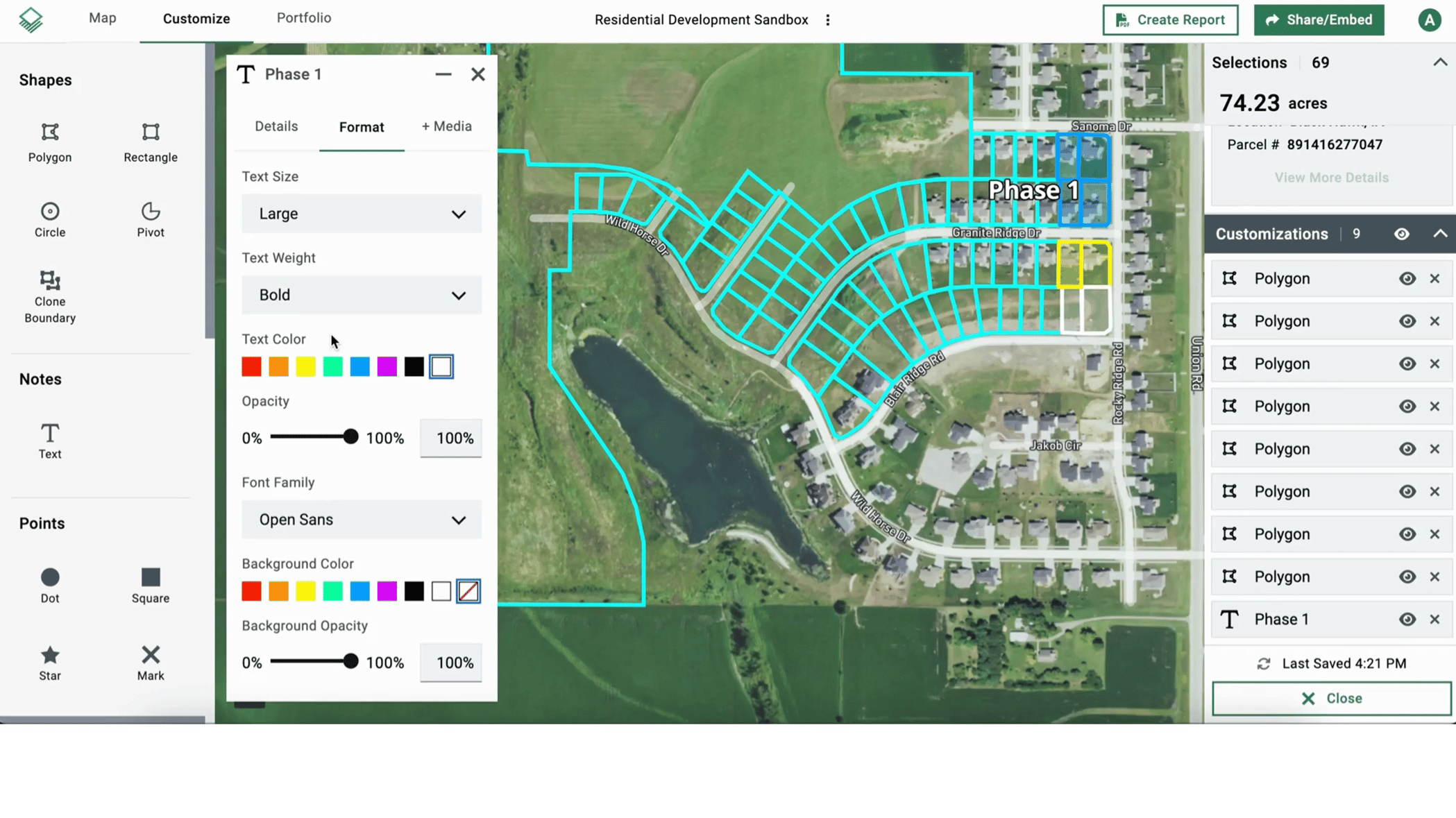This screenshot has height=818, width=1456.
Task: Toggle visibility of the first Polygon customization
Action: (x=1407, y=278)
